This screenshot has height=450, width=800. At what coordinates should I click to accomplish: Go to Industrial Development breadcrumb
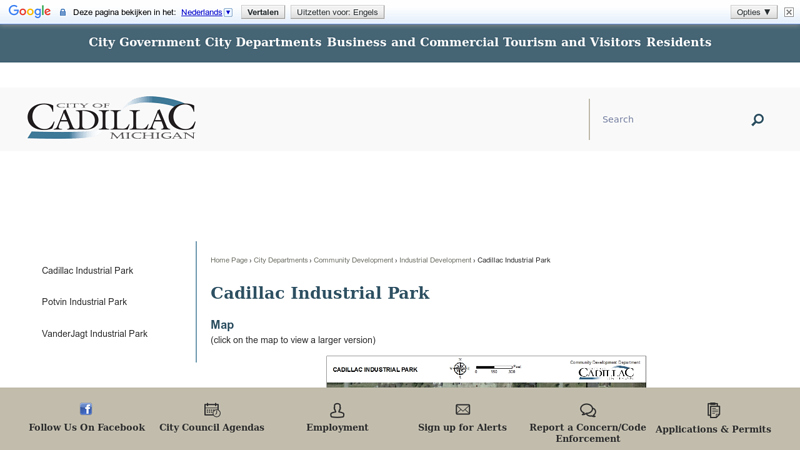click(435, 260)
